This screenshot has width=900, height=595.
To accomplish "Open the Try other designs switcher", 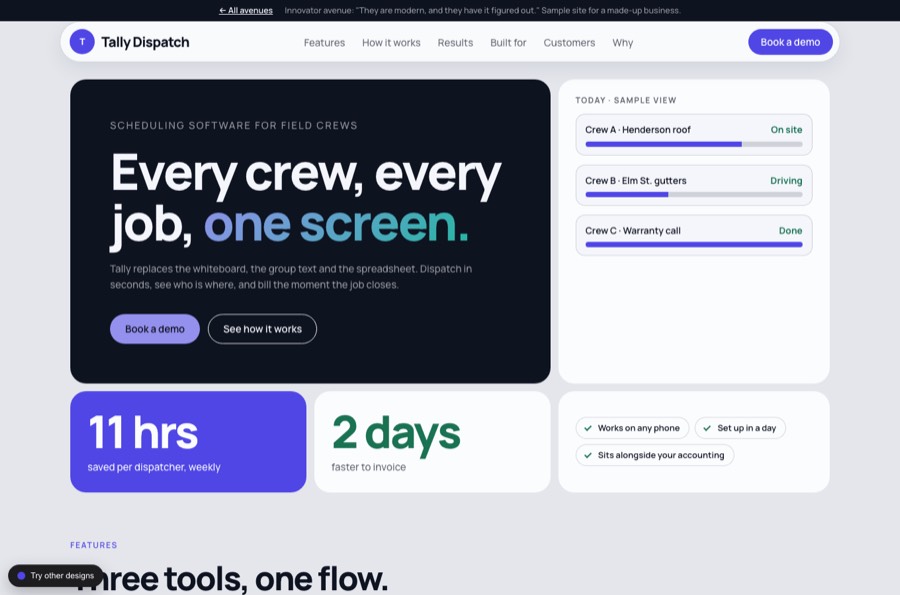I will 56,575.
